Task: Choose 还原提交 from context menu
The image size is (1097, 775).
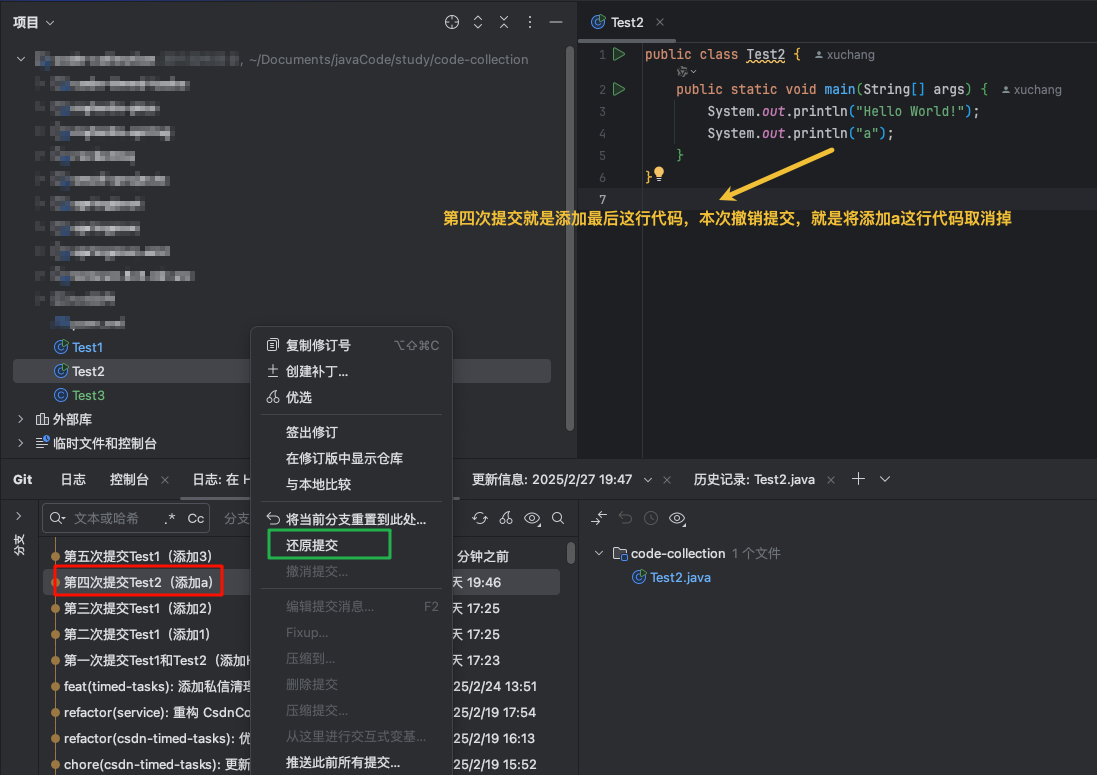Action: coord(312,545)
